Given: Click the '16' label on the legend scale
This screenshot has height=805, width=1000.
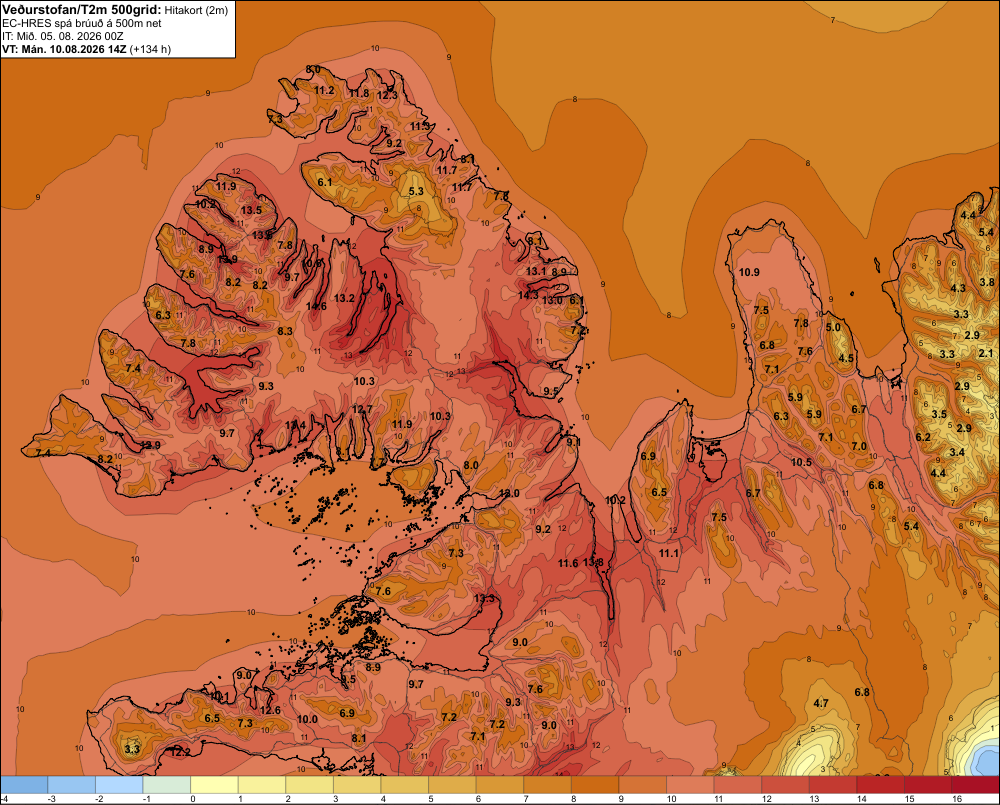Looking at the screenshot, I should click(x=957, y=799).
